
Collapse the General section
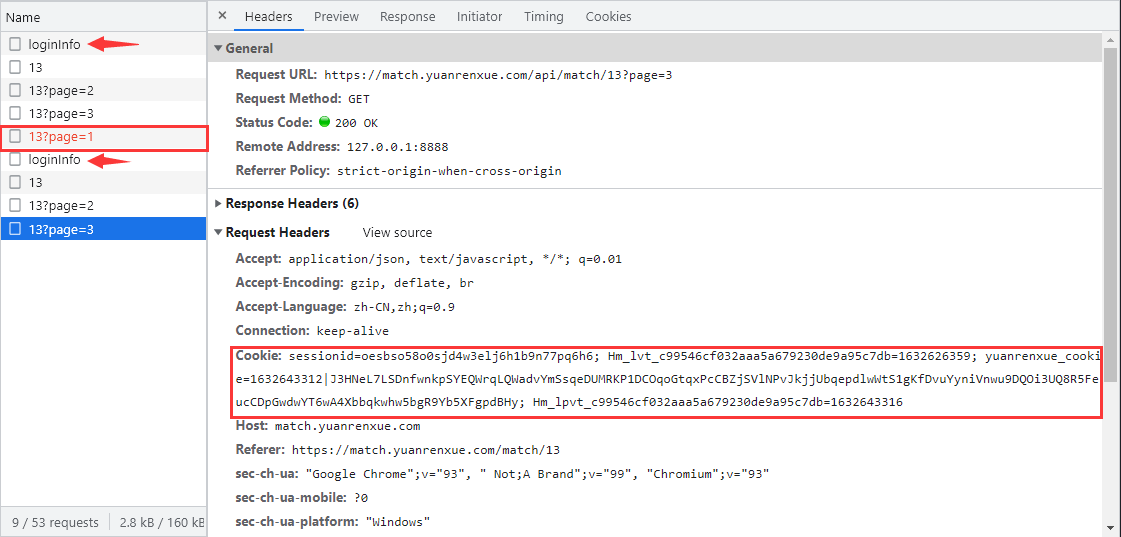click(x=219, y=48)
